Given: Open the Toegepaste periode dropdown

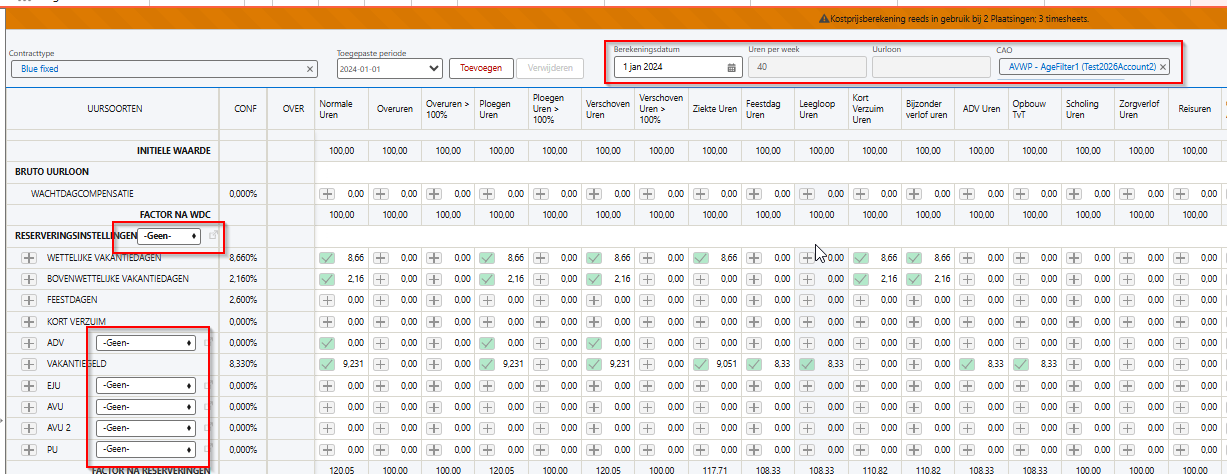Looking at the screenshot, I should (389, 69).
